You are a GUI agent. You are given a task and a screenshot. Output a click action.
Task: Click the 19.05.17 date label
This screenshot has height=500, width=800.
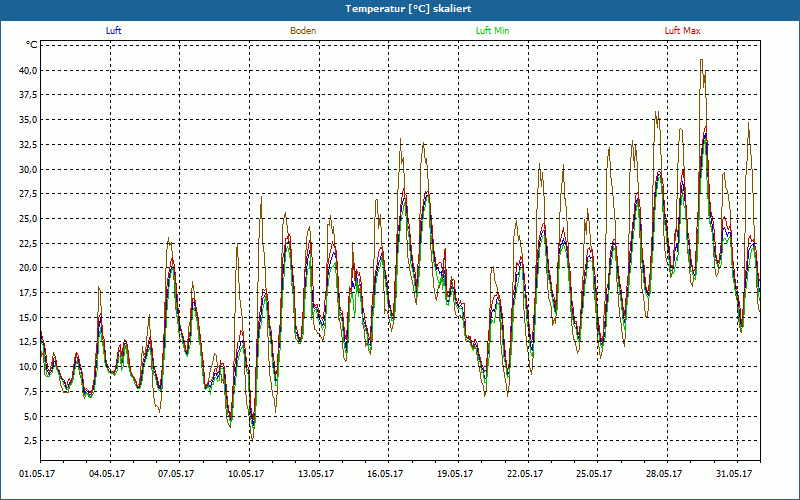coord(455,474)
